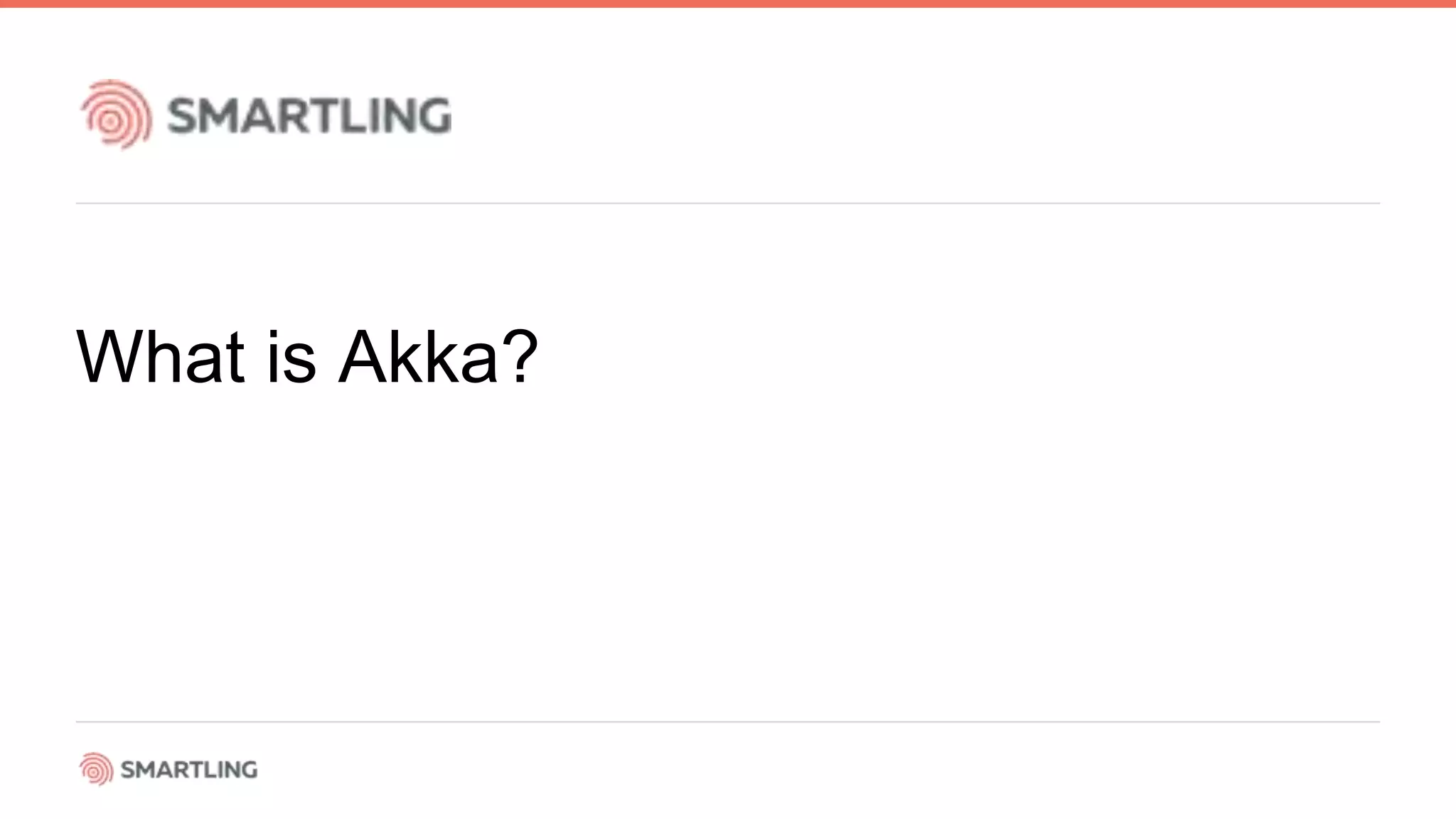Click the word "is" in the title
Viewport: 1456px width, 819px height.
tap(291, 357)
